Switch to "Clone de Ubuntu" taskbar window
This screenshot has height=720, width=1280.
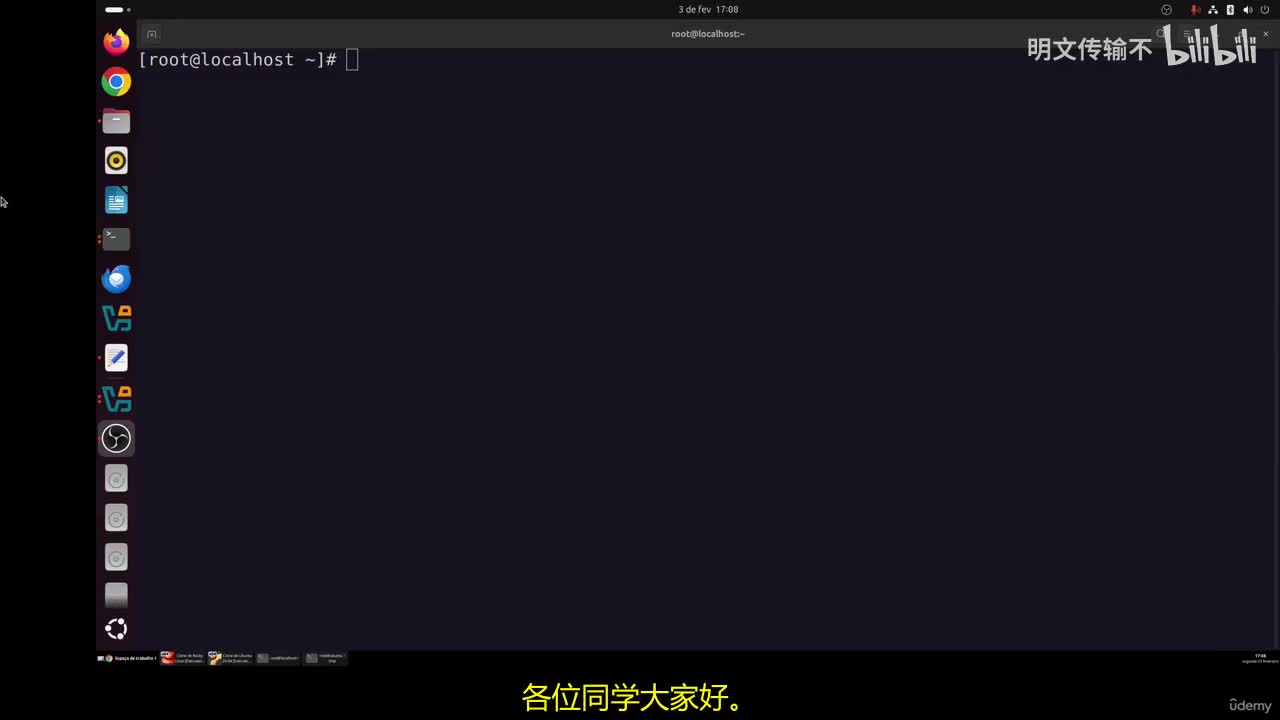click(x=230, y=658)
